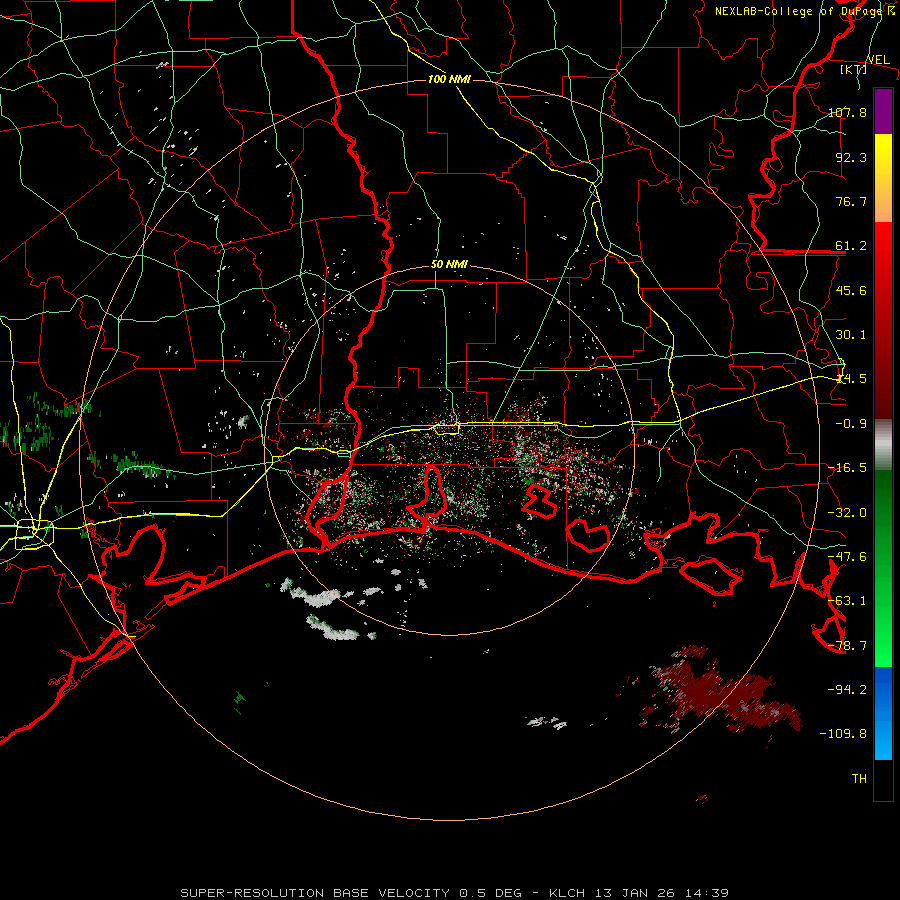Click the 14.5 legend value
The width and height of the screenshot is (900, 900).
point(851,379)
